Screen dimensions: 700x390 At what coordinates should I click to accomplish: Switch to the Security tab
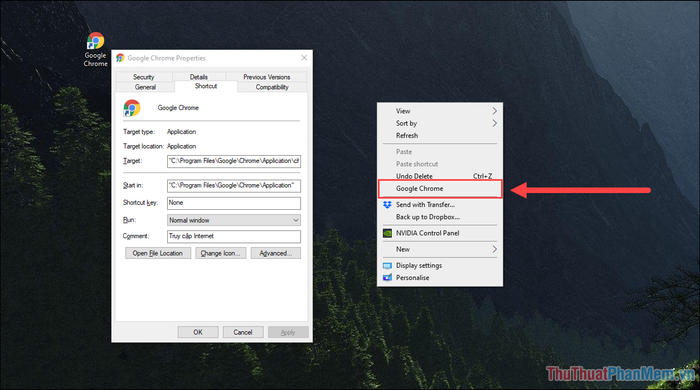[x=144, y=77]
